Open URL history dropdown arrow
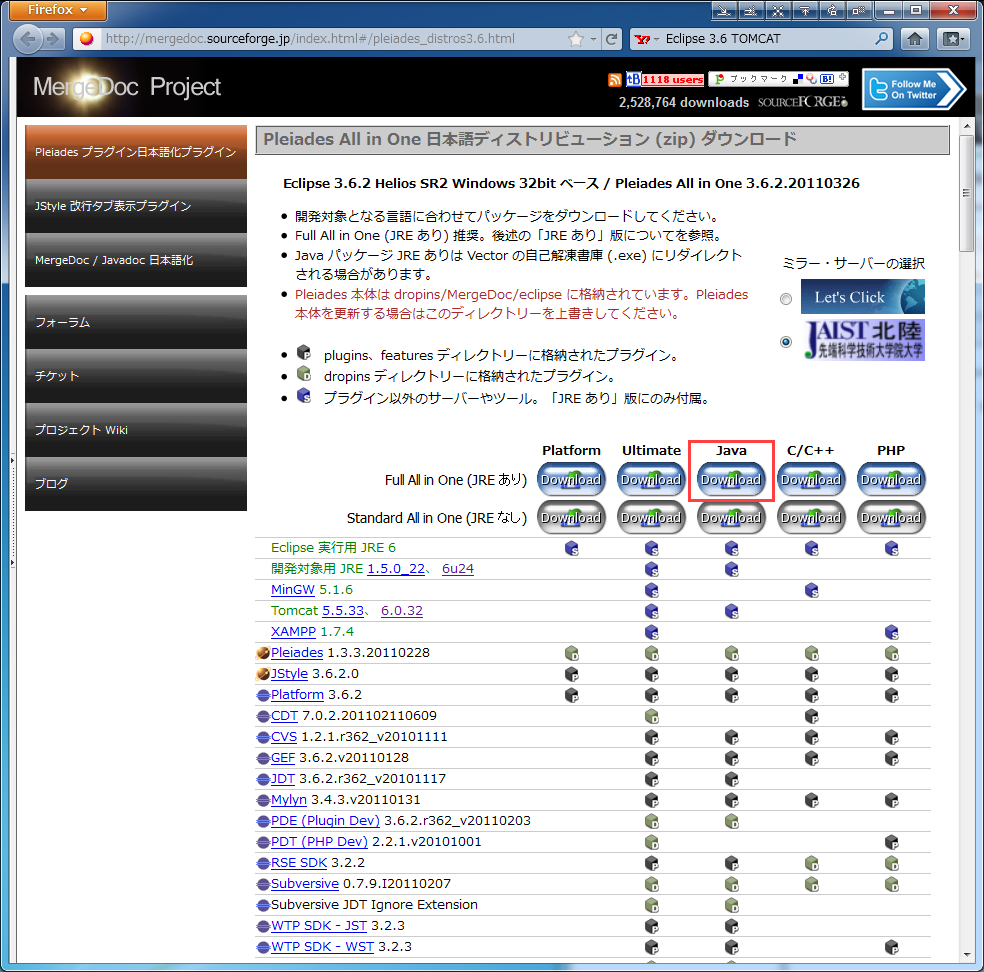 pos(593,39)
